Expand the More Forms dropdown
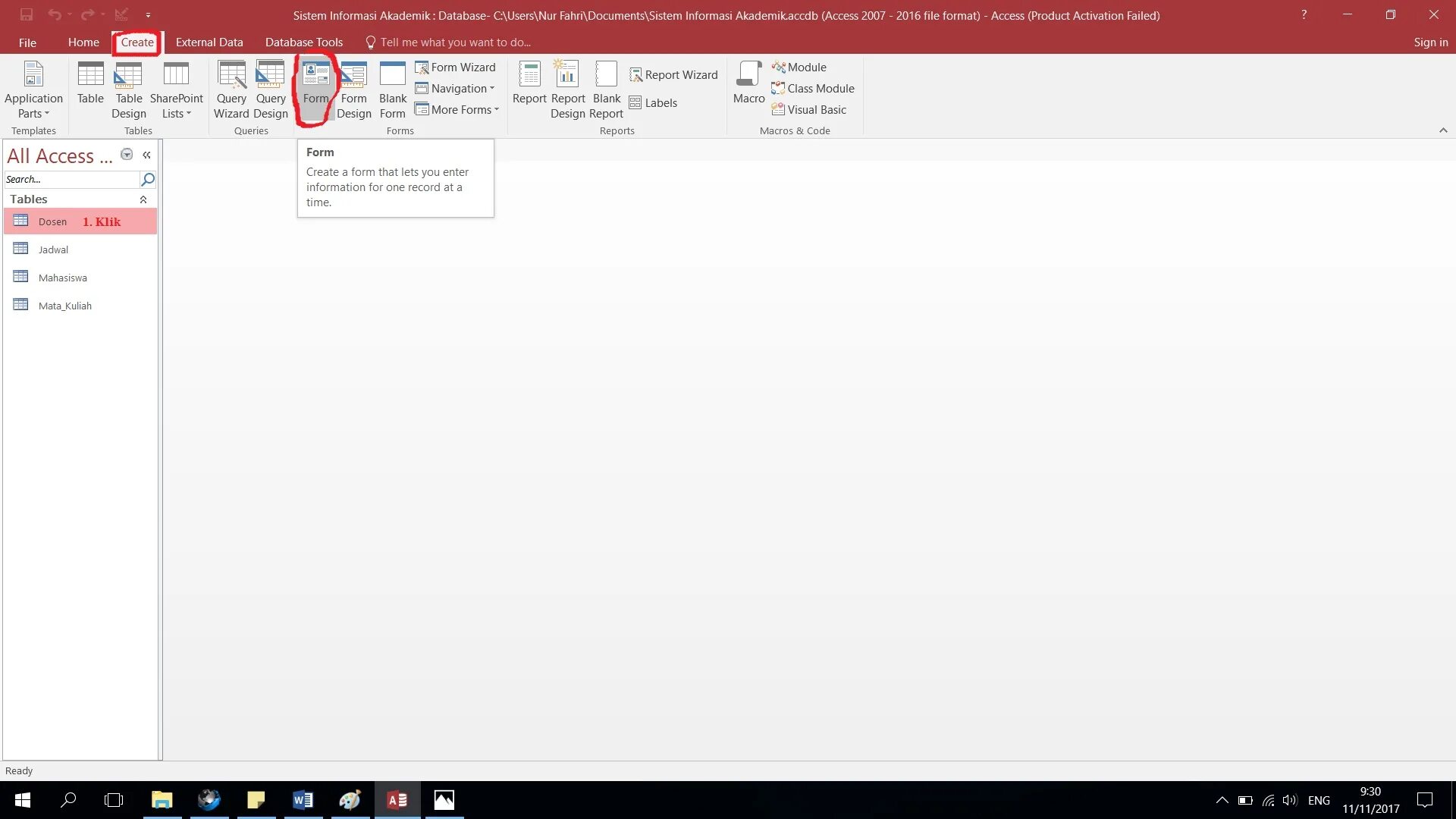The image size is (1456, 819). point(457,110)
